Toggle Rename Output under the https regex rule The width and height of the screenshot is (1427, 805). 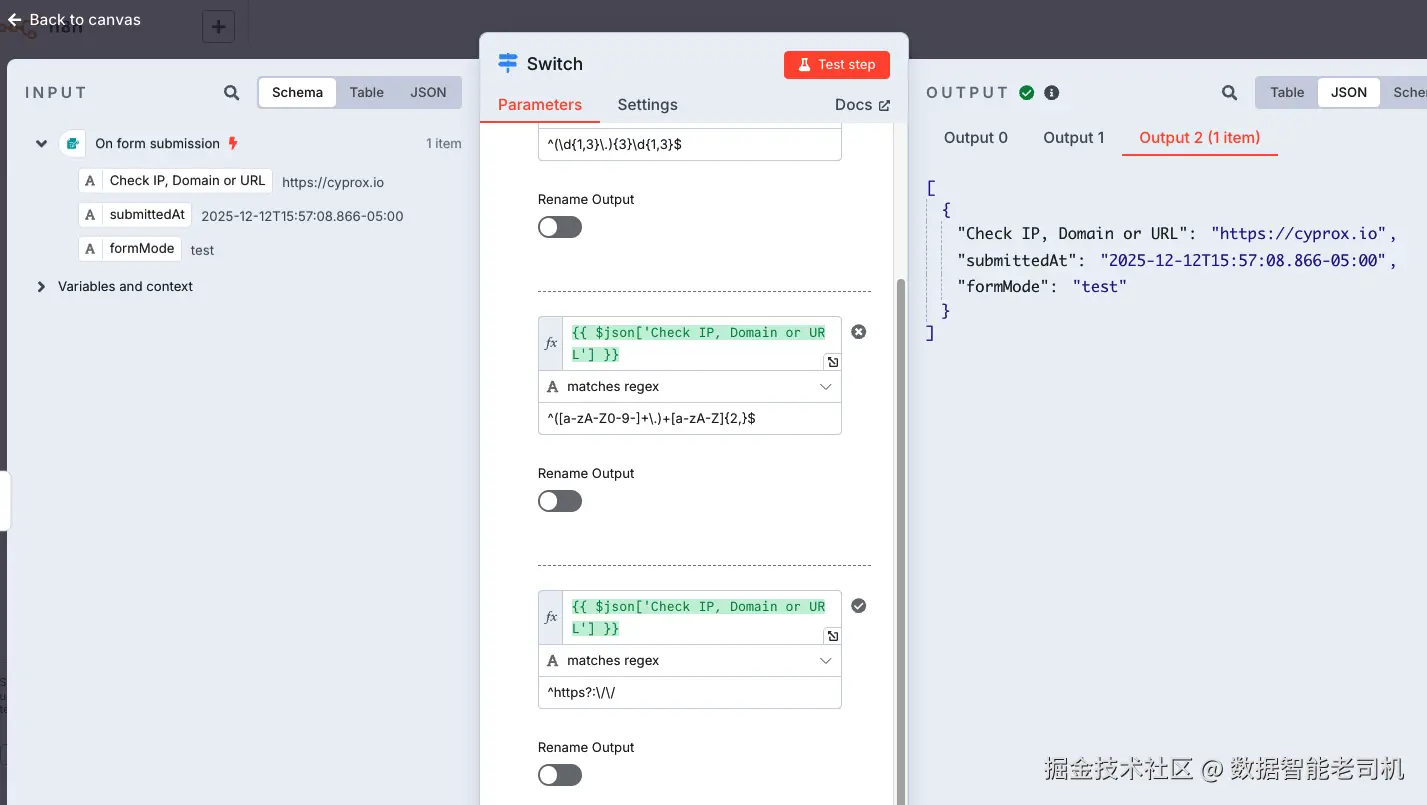[560, 775]
